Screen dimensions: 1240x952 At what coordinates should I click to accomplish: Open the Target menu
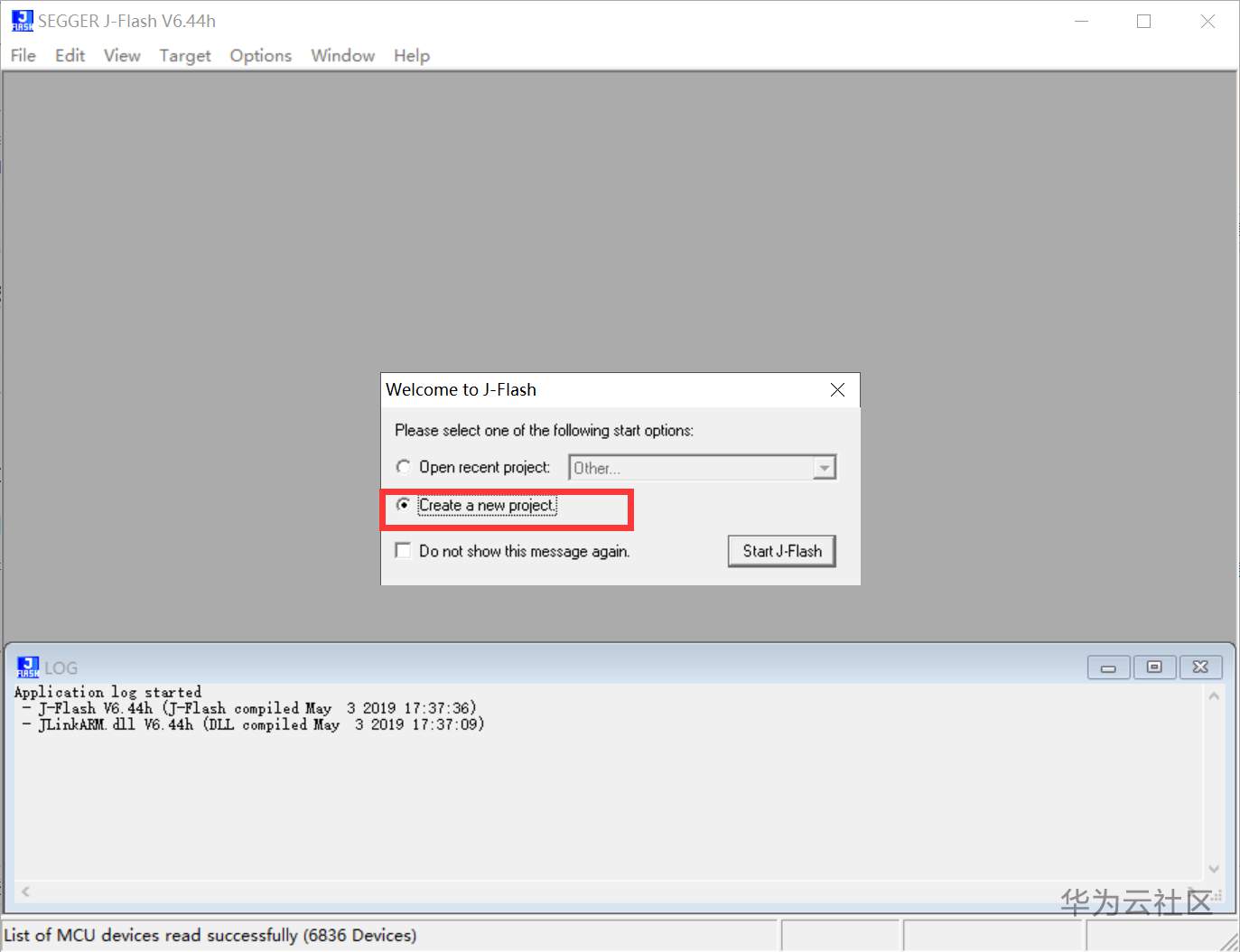(185, 55)
